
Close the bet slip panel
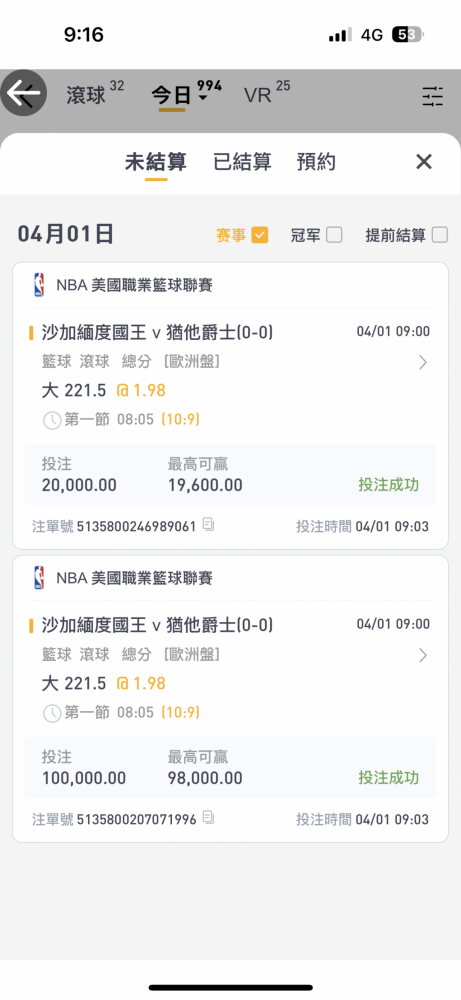coord(424,162)
